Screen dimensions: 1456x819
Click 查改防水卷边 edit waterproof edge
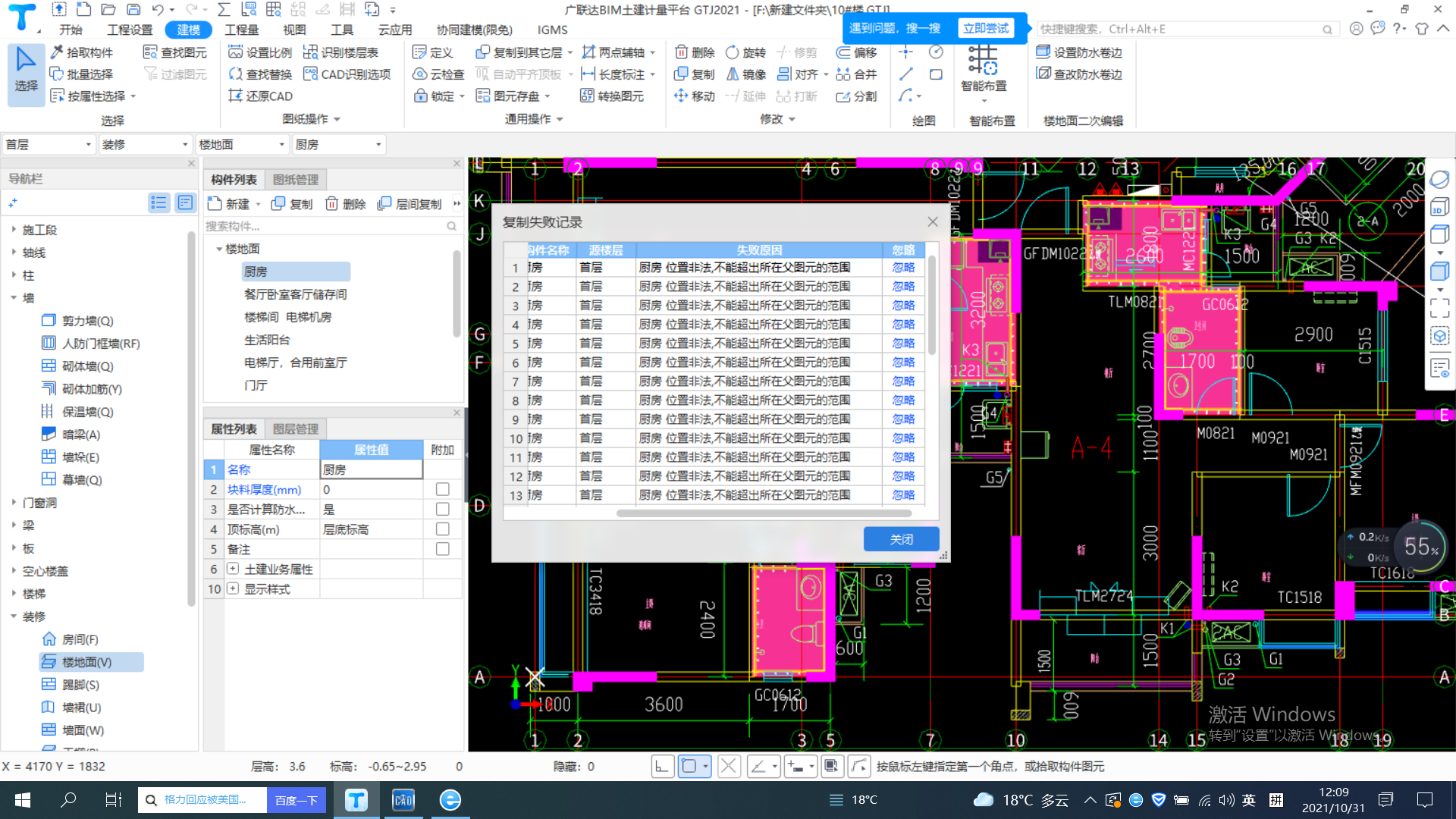click(1079, 74)
